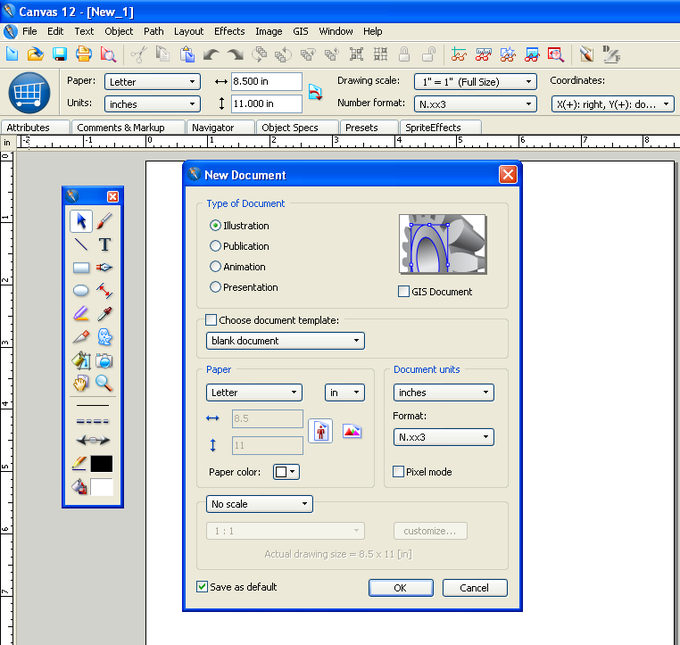
Task: Click the Open folder toolbar icon
Action: pyautogui.click(x=36, y=54)
